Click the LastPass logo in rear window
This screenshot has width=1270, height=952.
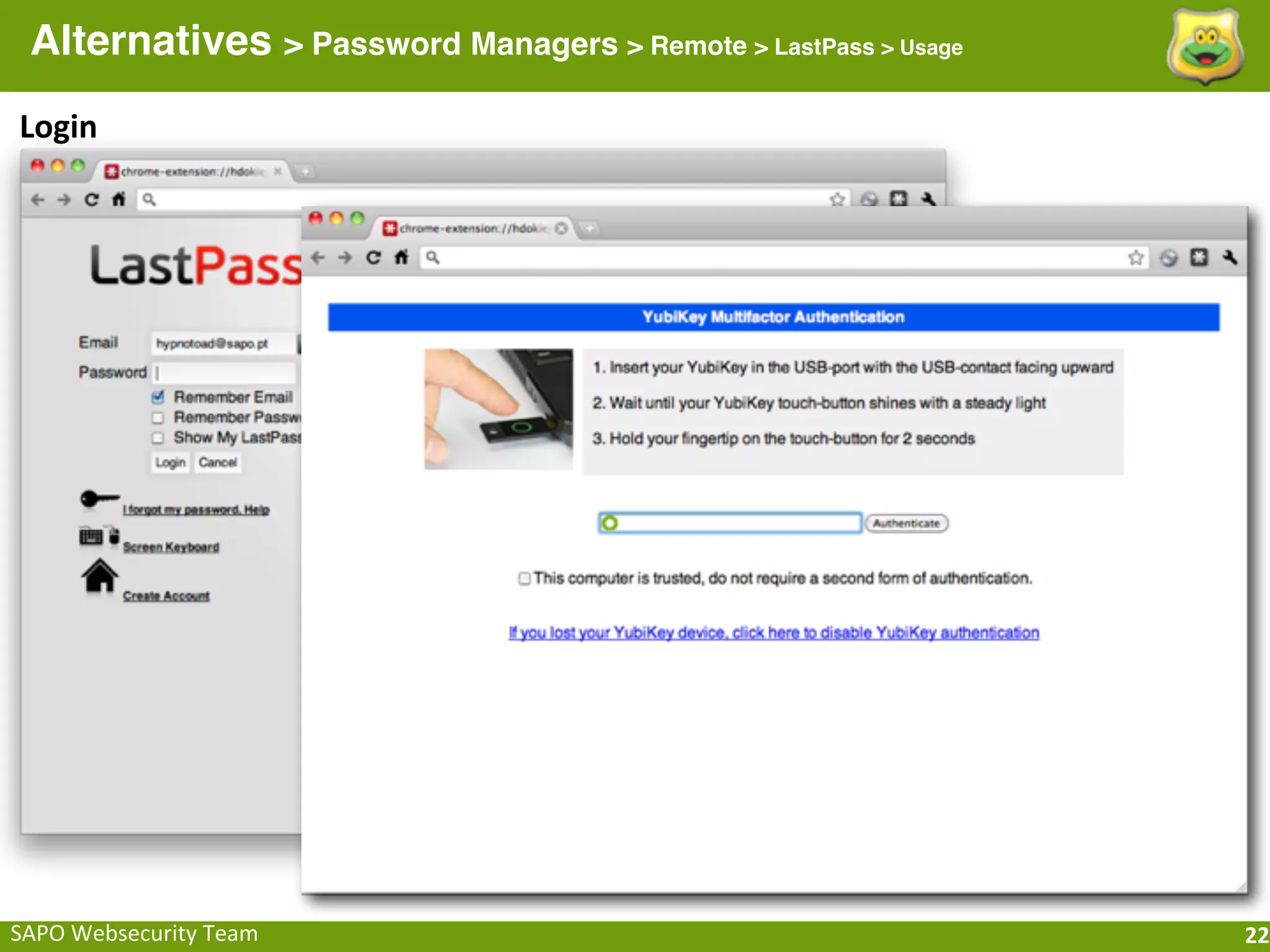[196, 266]
